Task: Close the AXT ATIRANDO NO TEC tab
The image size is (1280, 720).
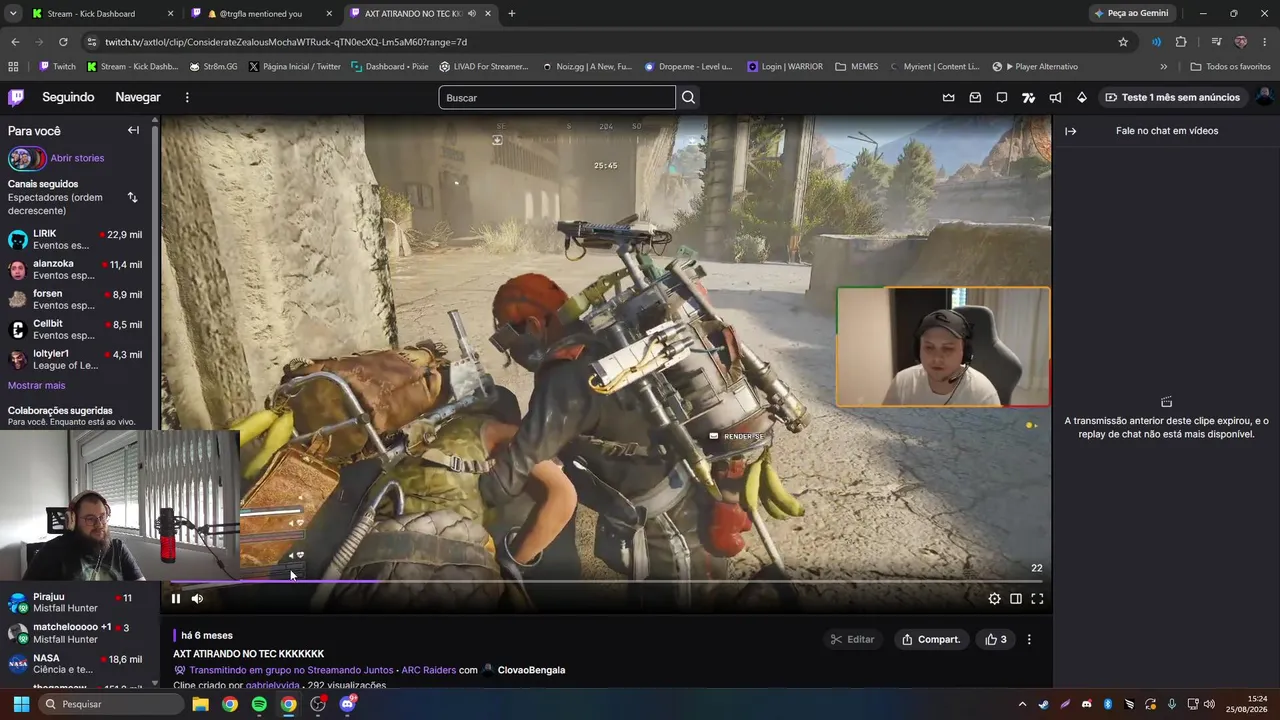Action: coord(488,14)
